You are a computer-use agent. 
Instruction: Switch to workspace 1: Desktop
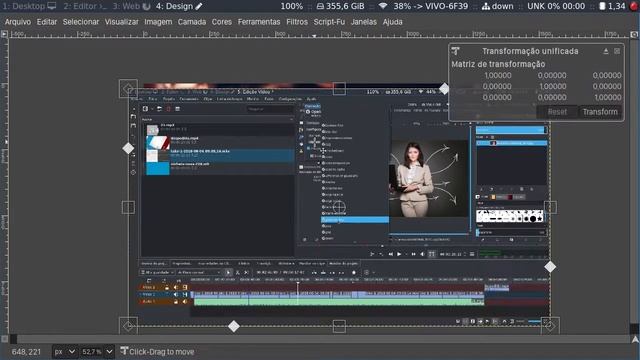29,6
